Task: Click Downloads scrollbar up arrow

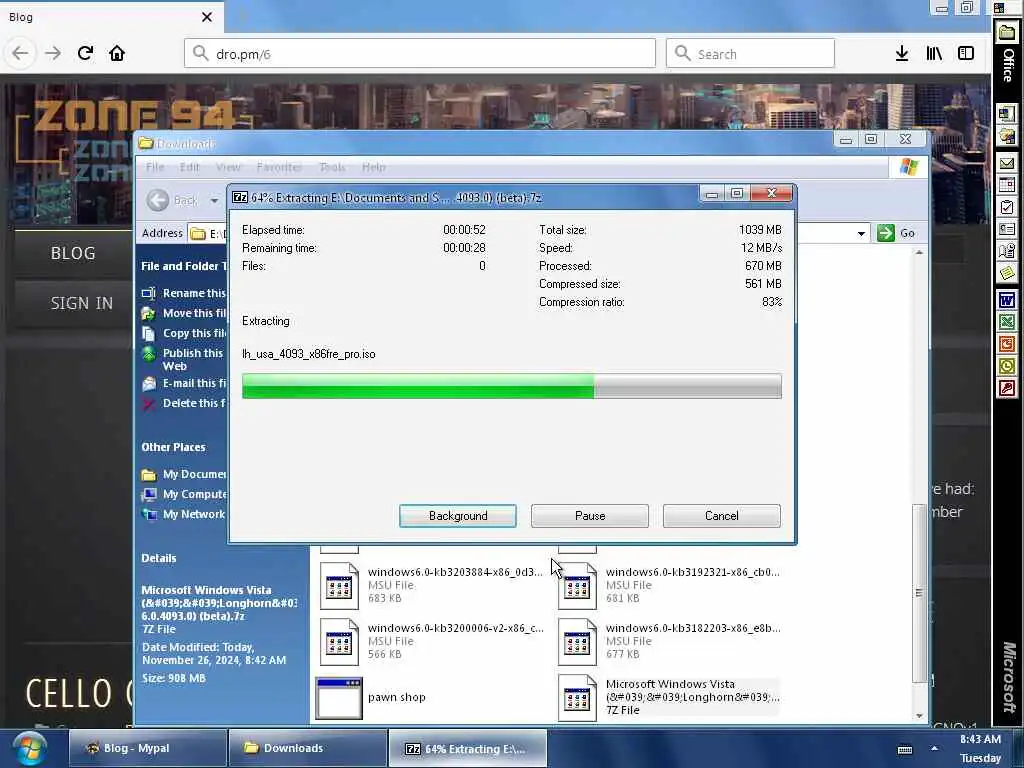Action: pos(919,253)
